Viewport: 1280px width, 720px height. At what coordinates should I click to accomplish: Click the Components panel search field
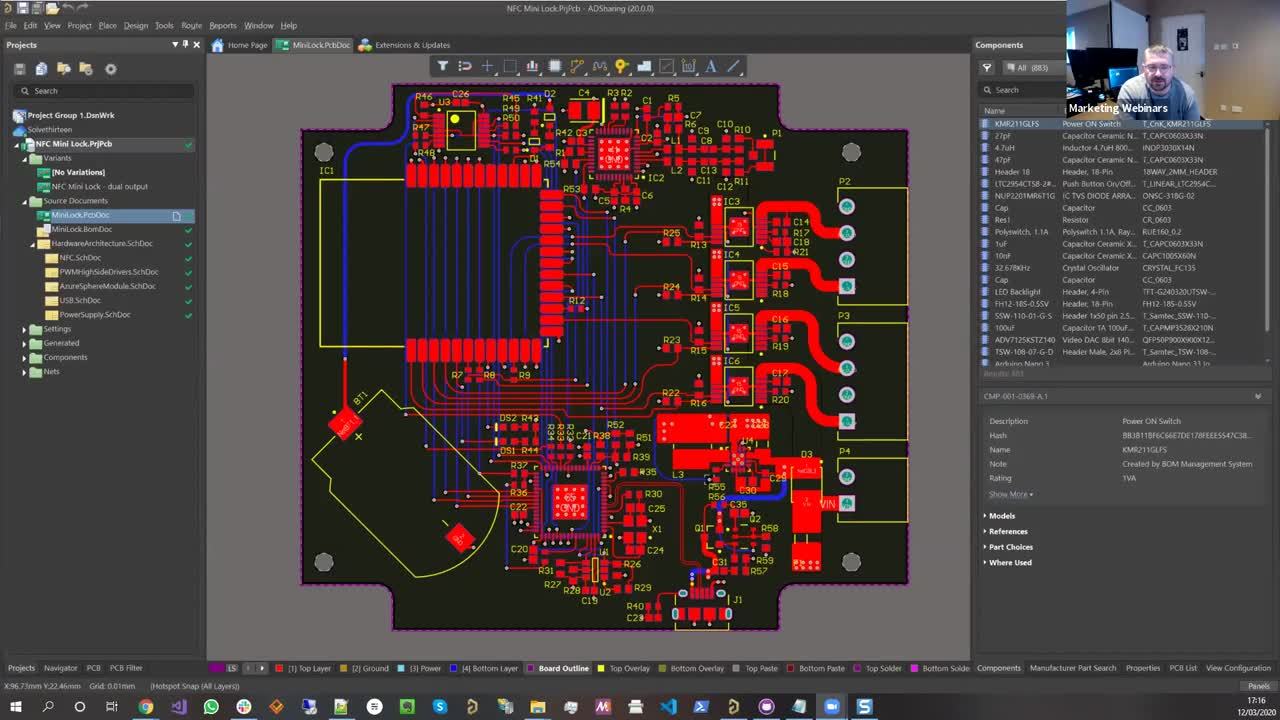click(x=1025, y=90)
